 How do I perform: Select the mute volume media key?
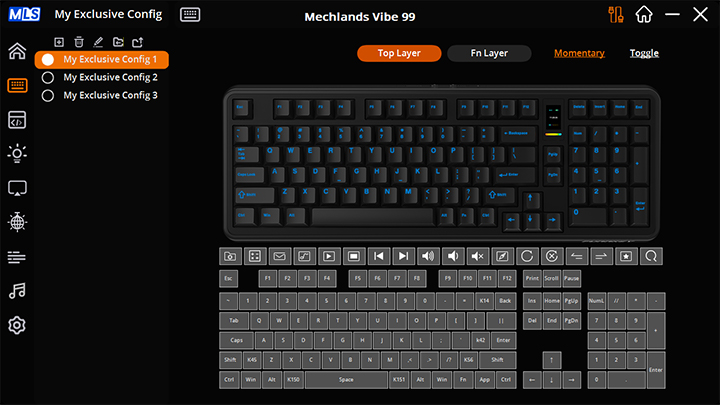[x=478, y=256]
